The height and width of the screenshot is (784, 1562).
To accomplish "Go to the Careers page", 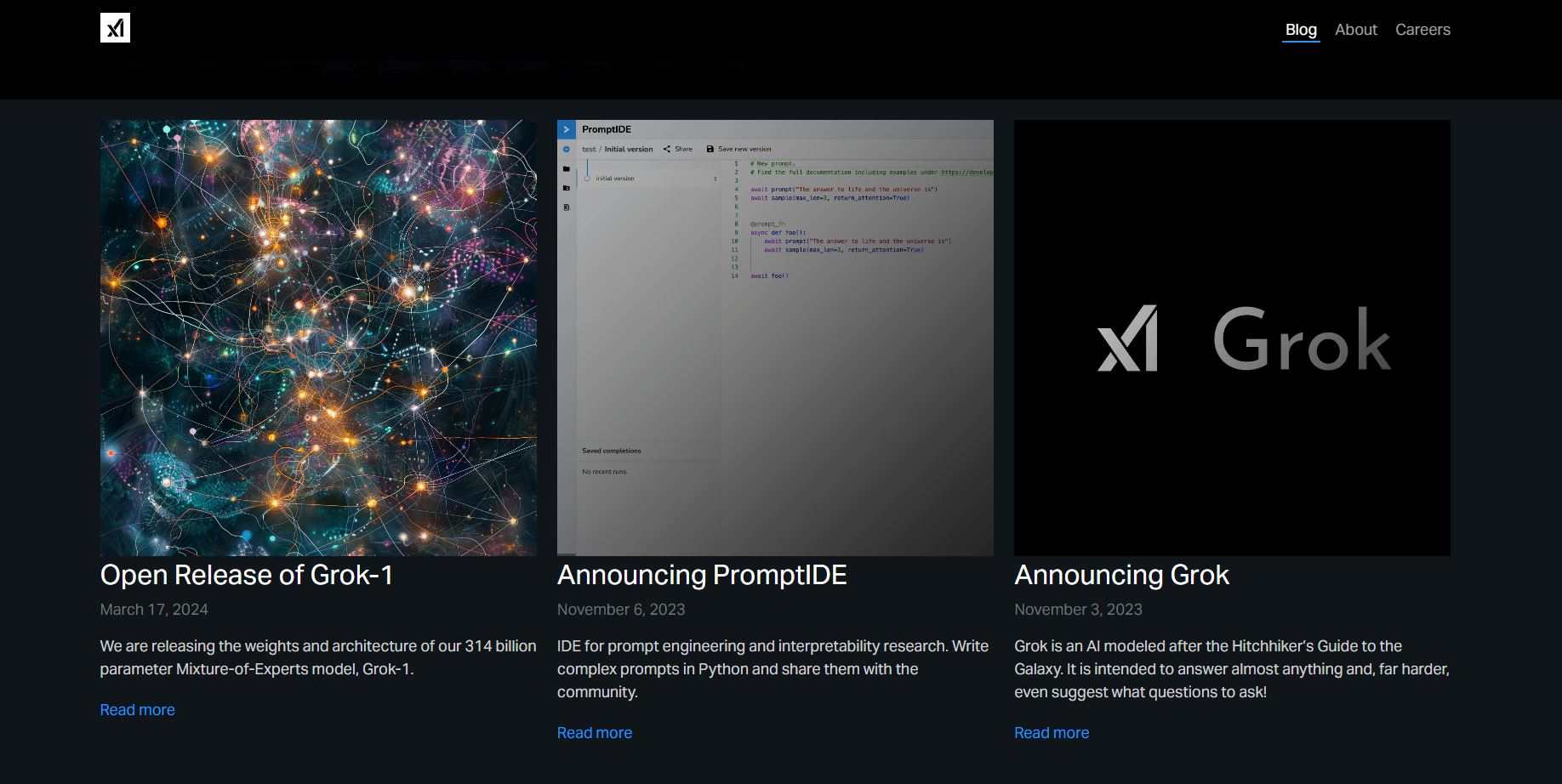I will [x=1422, y=30].
